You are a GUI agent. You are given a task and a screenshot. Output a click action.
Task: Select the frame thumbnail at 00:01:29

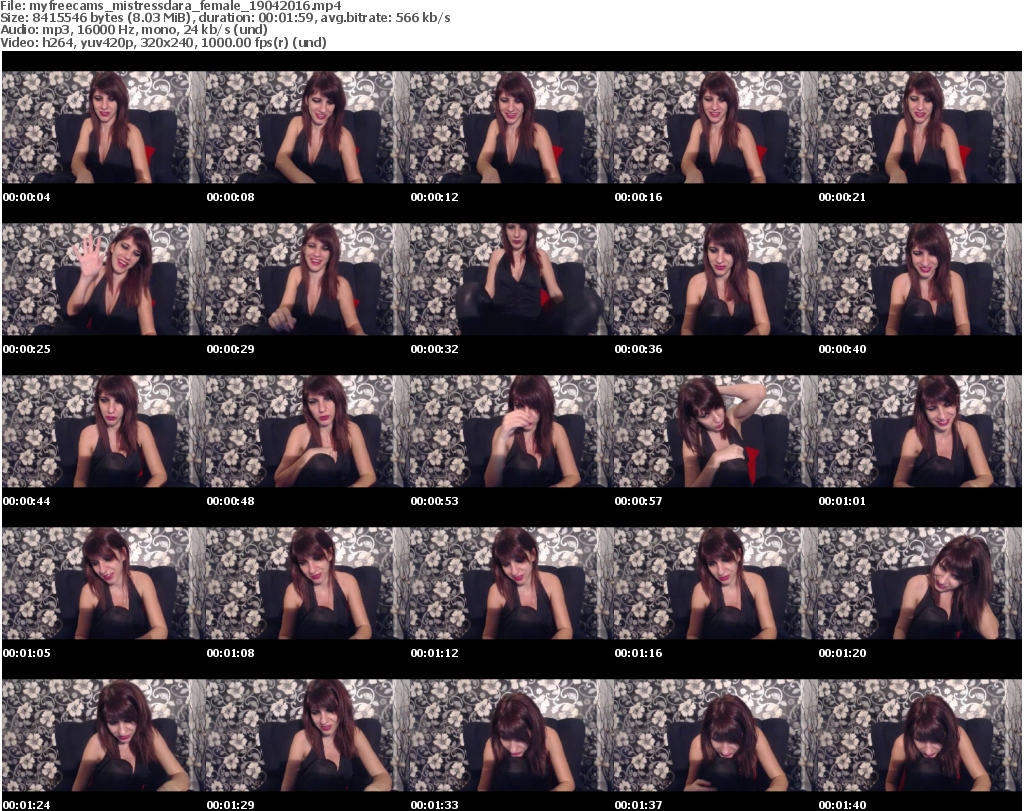(308, 735)
